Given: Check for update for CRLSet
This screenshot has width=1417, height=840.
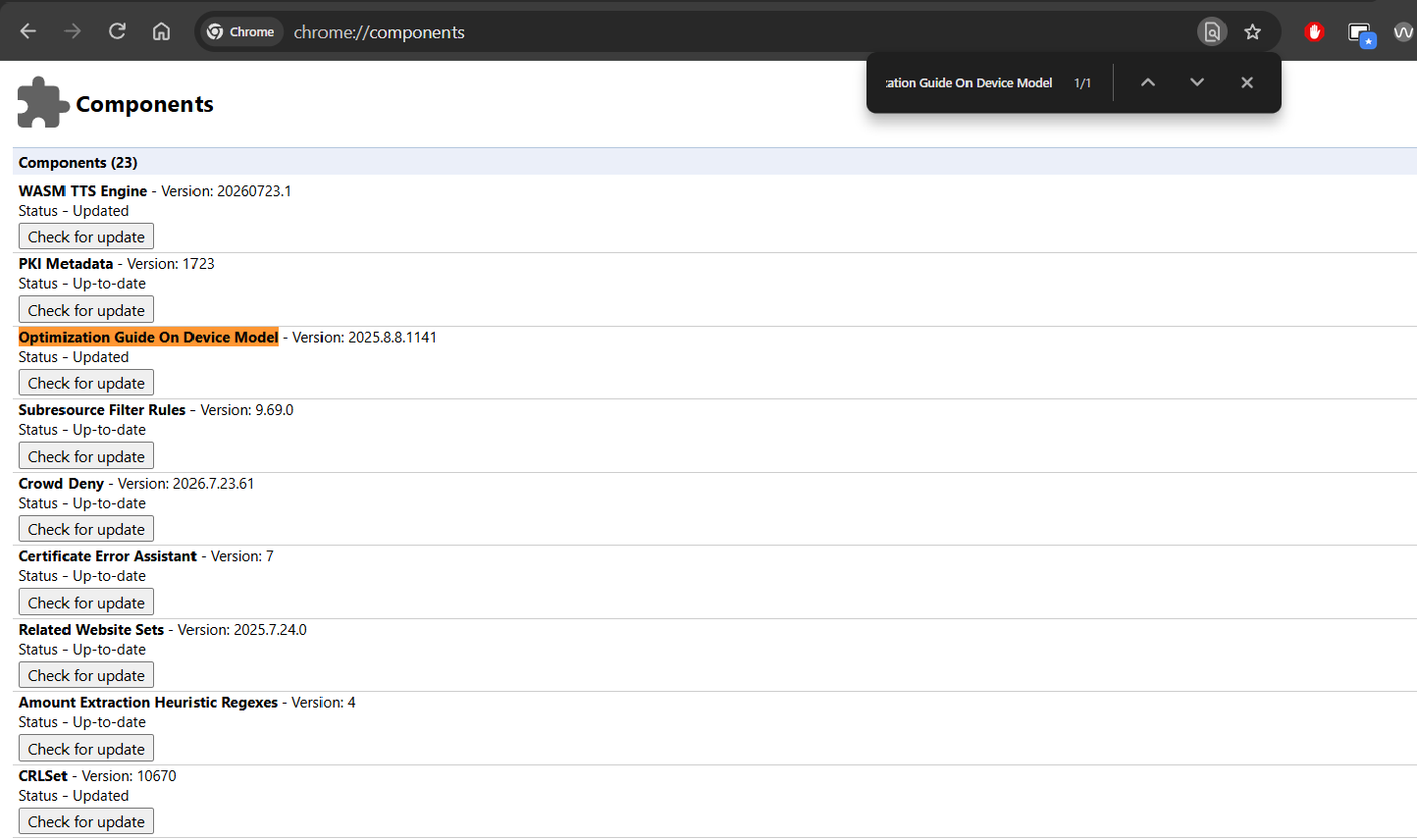Looking at the screenshot, I should (x=86, y=821).
